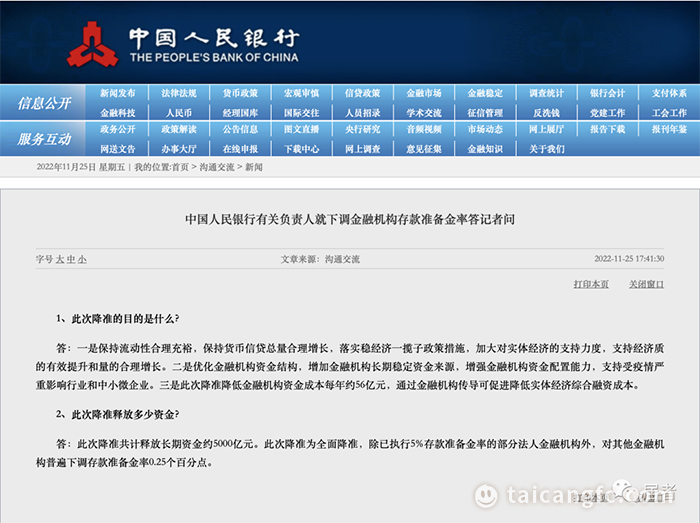The height and width of the screenshot is (523, 700).
Task: Open 宏观审慎 navigation link
Action: 301,93
